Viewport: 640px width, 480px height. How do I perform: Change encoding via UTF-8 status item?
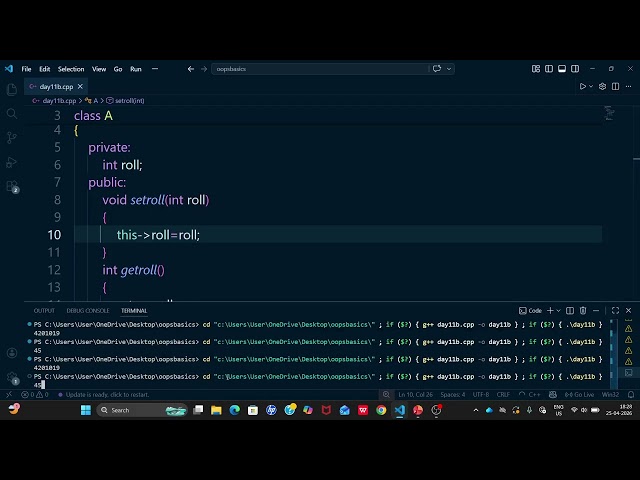[481, 395]
